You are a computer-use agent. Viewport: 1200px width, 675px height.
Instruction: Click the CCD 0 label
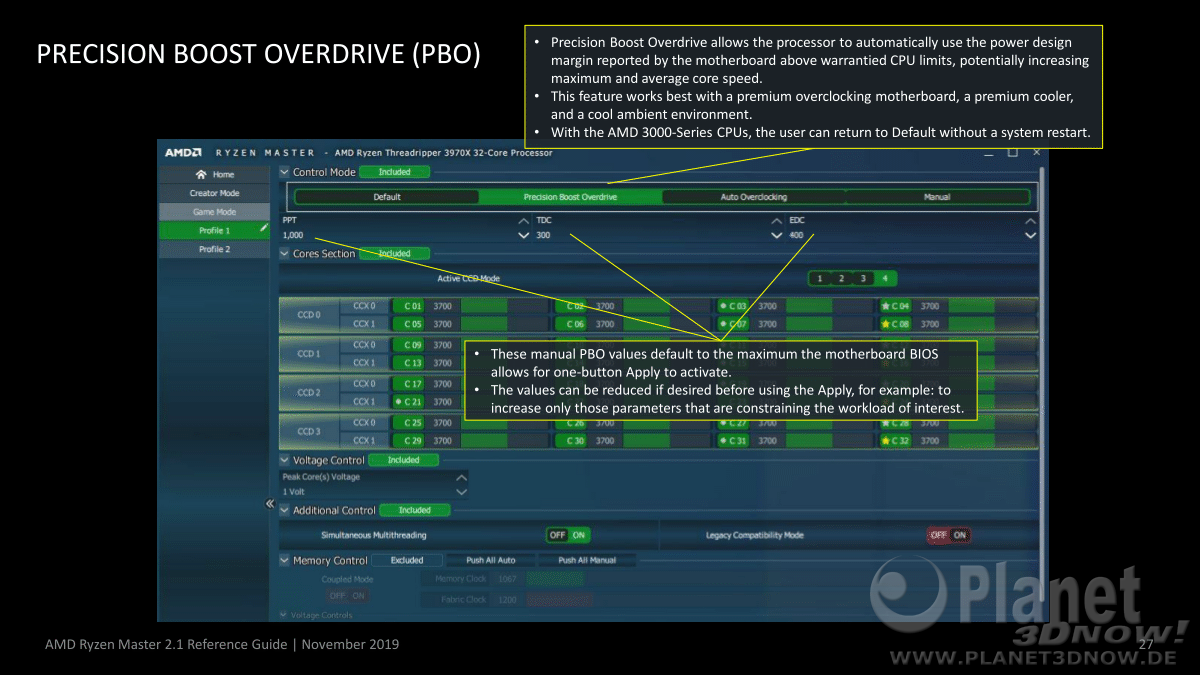pyautogui.click(x=309, y=315)
